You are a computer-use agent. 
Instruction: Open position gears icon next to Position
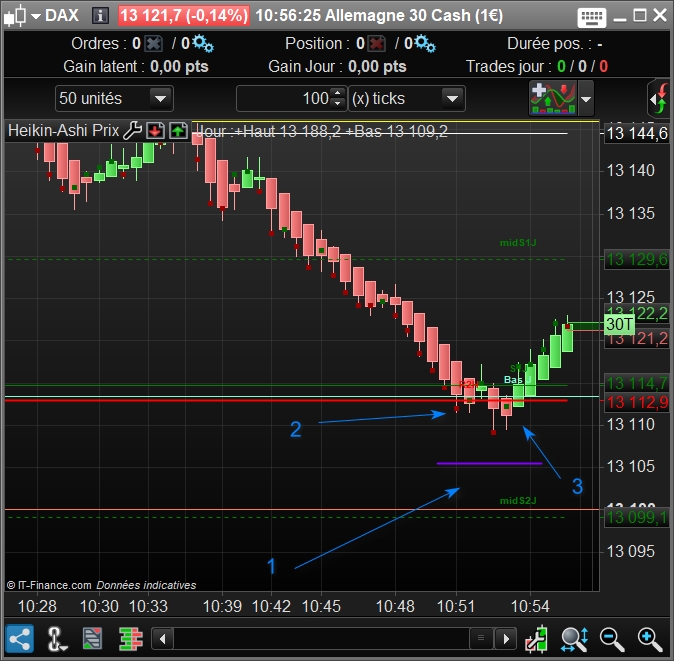tap(426, 43)
